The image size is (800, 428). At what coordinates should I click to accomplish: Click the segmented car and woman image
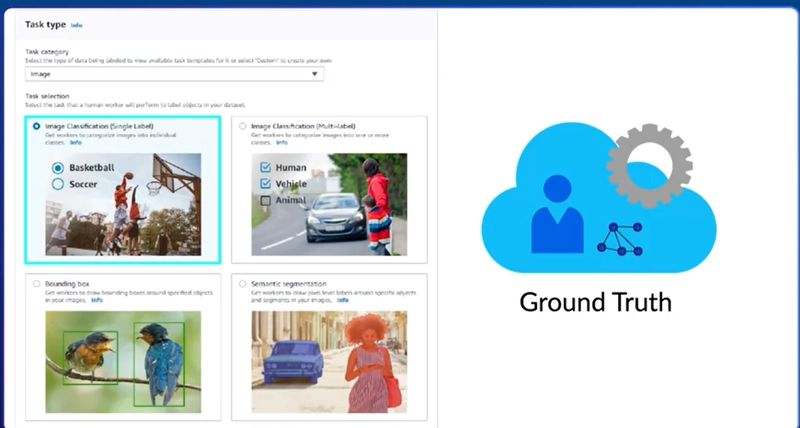click(x=329, y=362)
